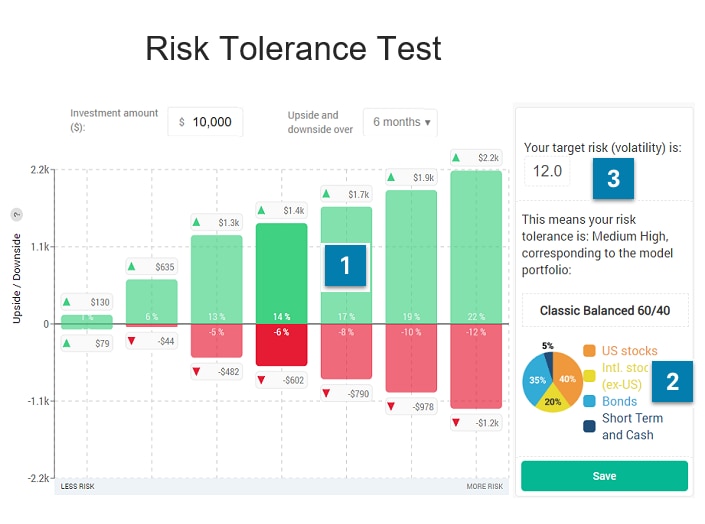The height and width of the screenshot is (524, 705).
Task: Select the -12 % red downside bar
Action: point(476,366)
